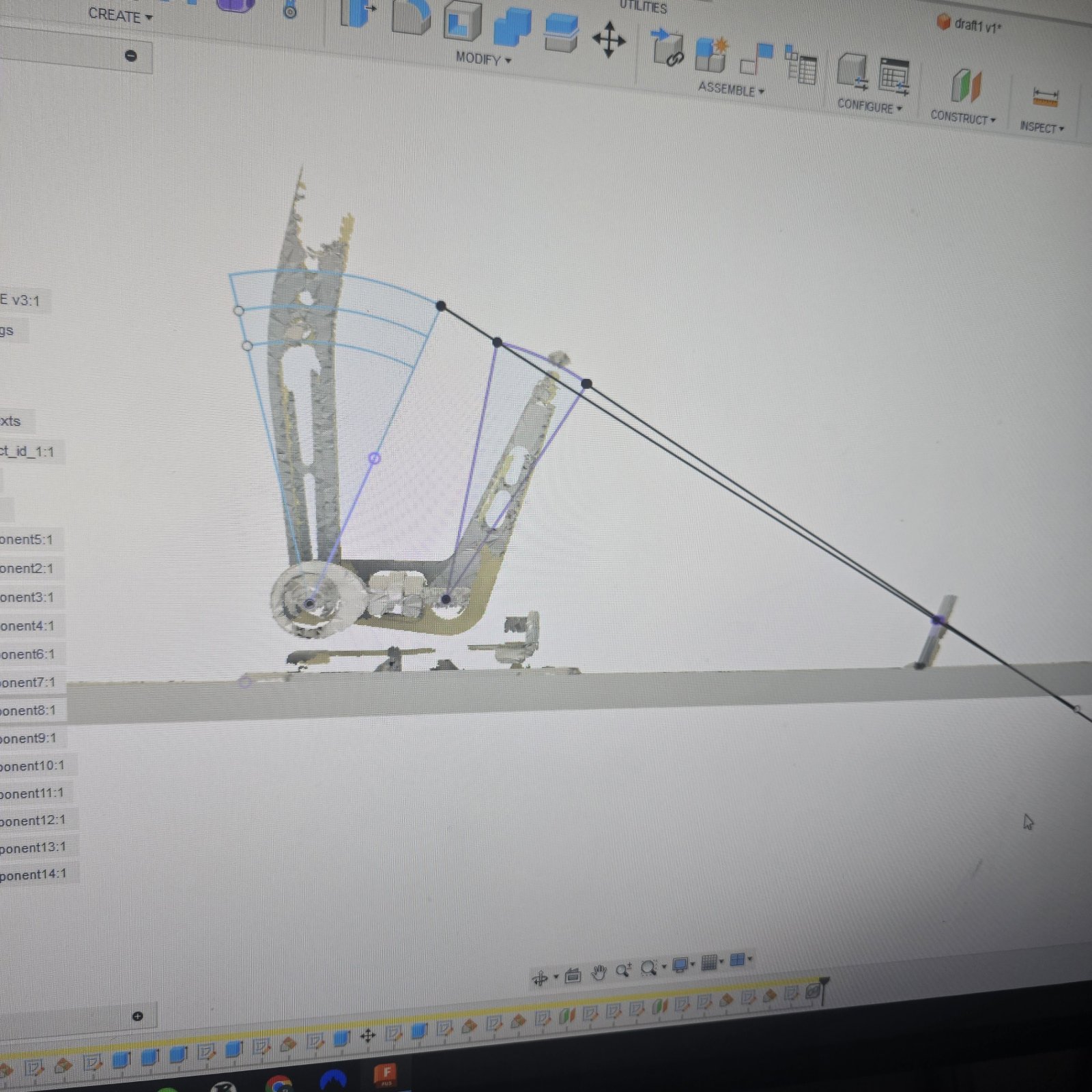
Task: Open the Measure tool above Inspect
Action: [1045, 98]
